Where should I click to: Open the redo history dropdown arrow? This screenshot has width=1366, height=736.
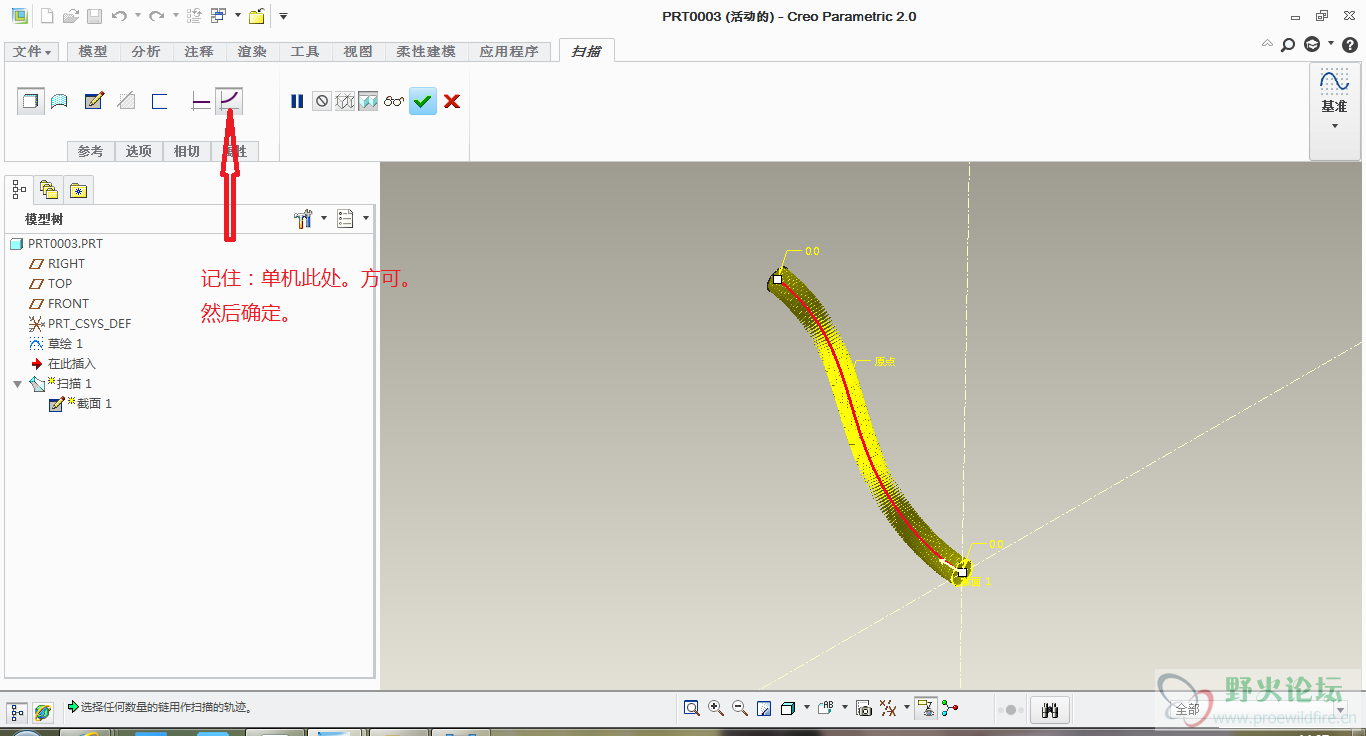point(174,16)
